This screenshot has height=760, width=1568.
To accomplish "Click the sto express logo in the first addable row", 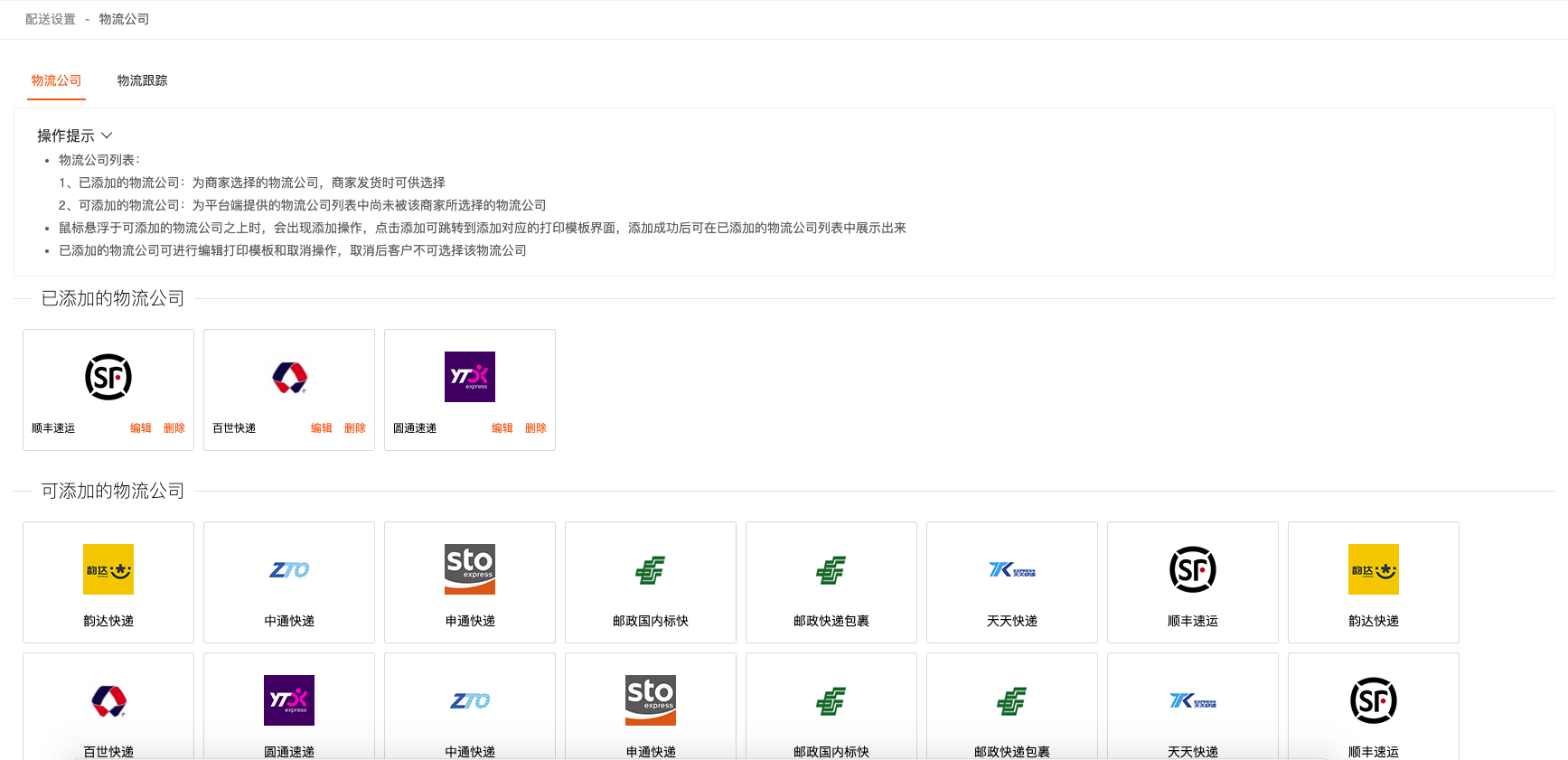I will [x=470, y=569].
